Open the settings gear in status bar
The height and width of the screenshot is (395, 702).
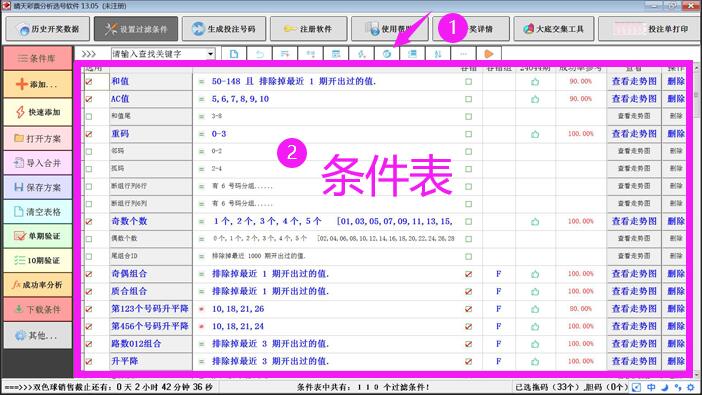691,387
